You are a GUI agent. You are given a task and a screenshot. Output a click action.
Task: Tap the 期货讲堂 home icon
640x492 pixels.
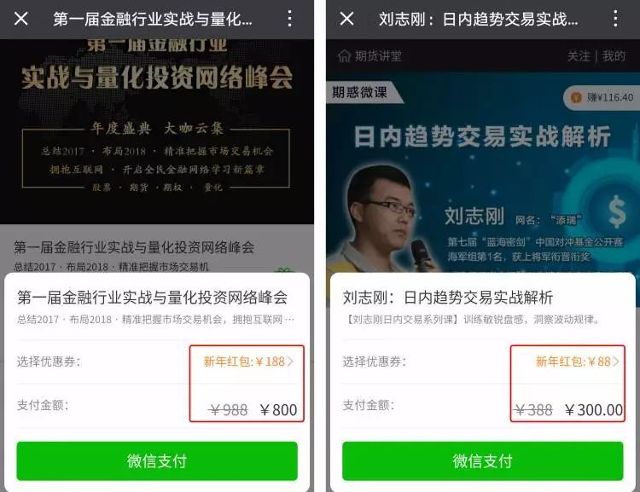click(x=344, y=56)
